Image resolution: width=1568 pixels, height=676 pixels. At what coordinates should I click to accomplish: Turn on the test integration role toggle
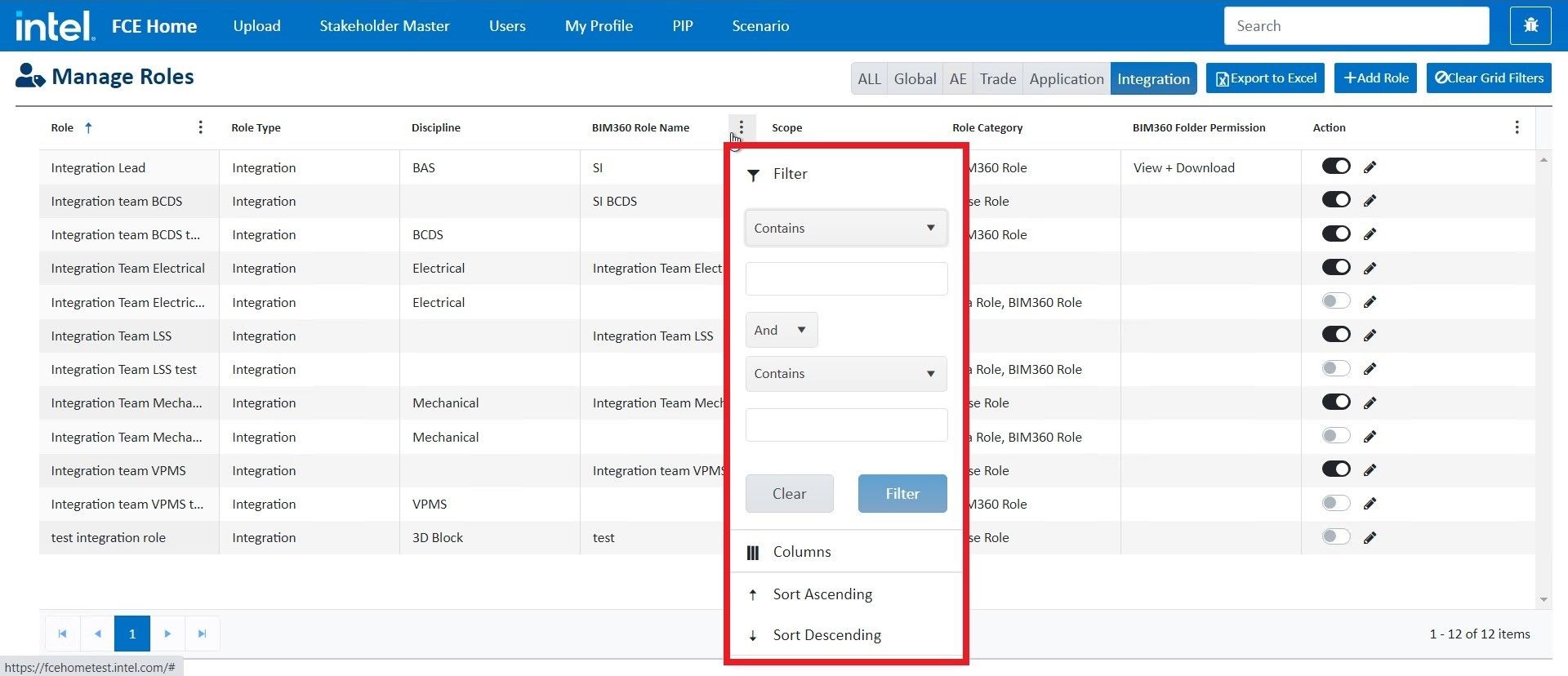(x=1335, y=536)
